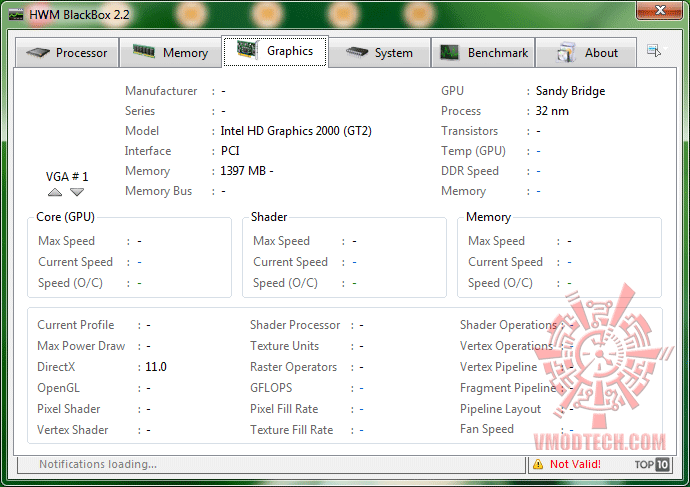
Task: Select next VGA with down arrow
Action: pos(77,192)
